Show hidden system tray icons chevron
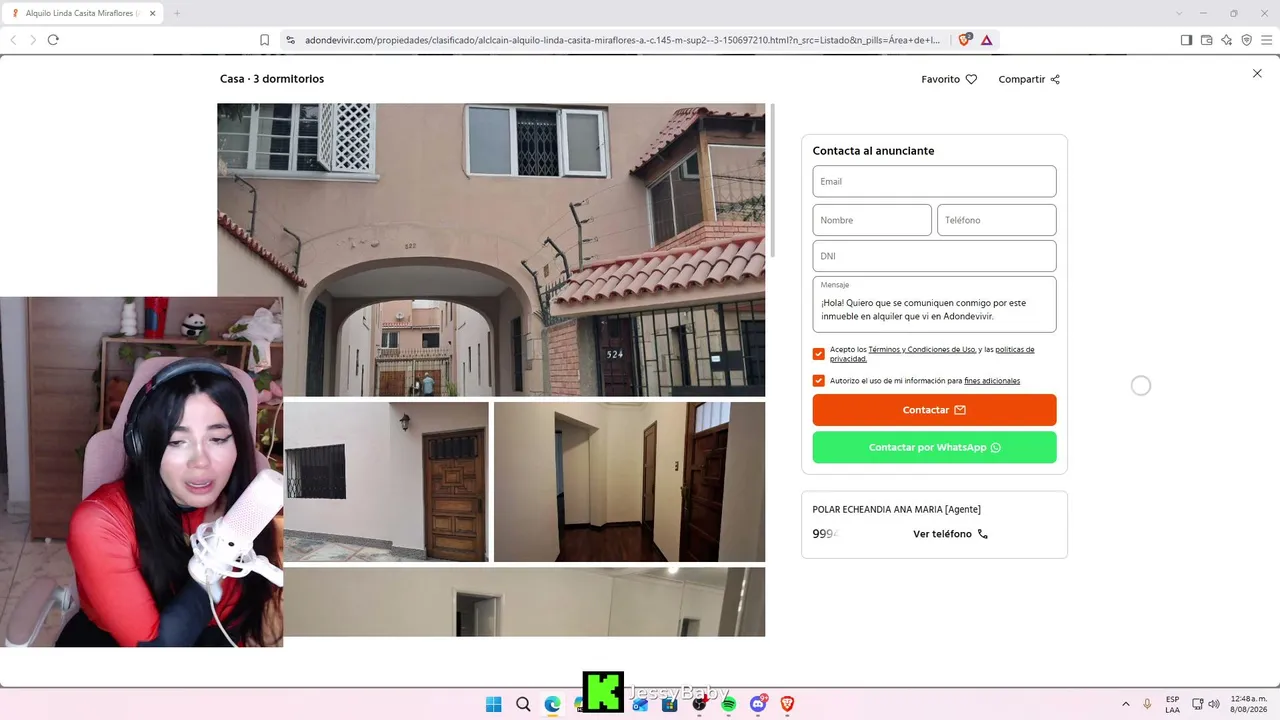 (1126, 704)
